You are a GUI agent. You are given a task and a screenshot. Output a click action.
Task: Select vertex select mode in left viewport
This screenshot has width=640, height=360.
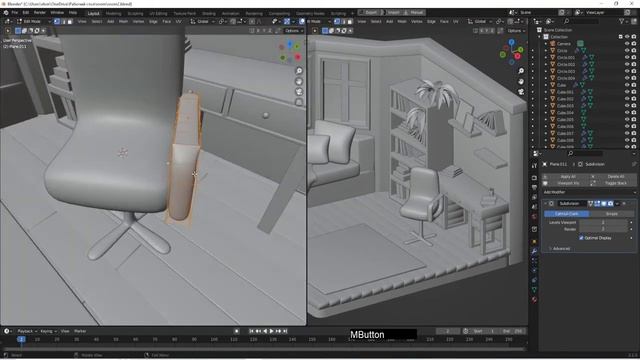pos(57,21)
